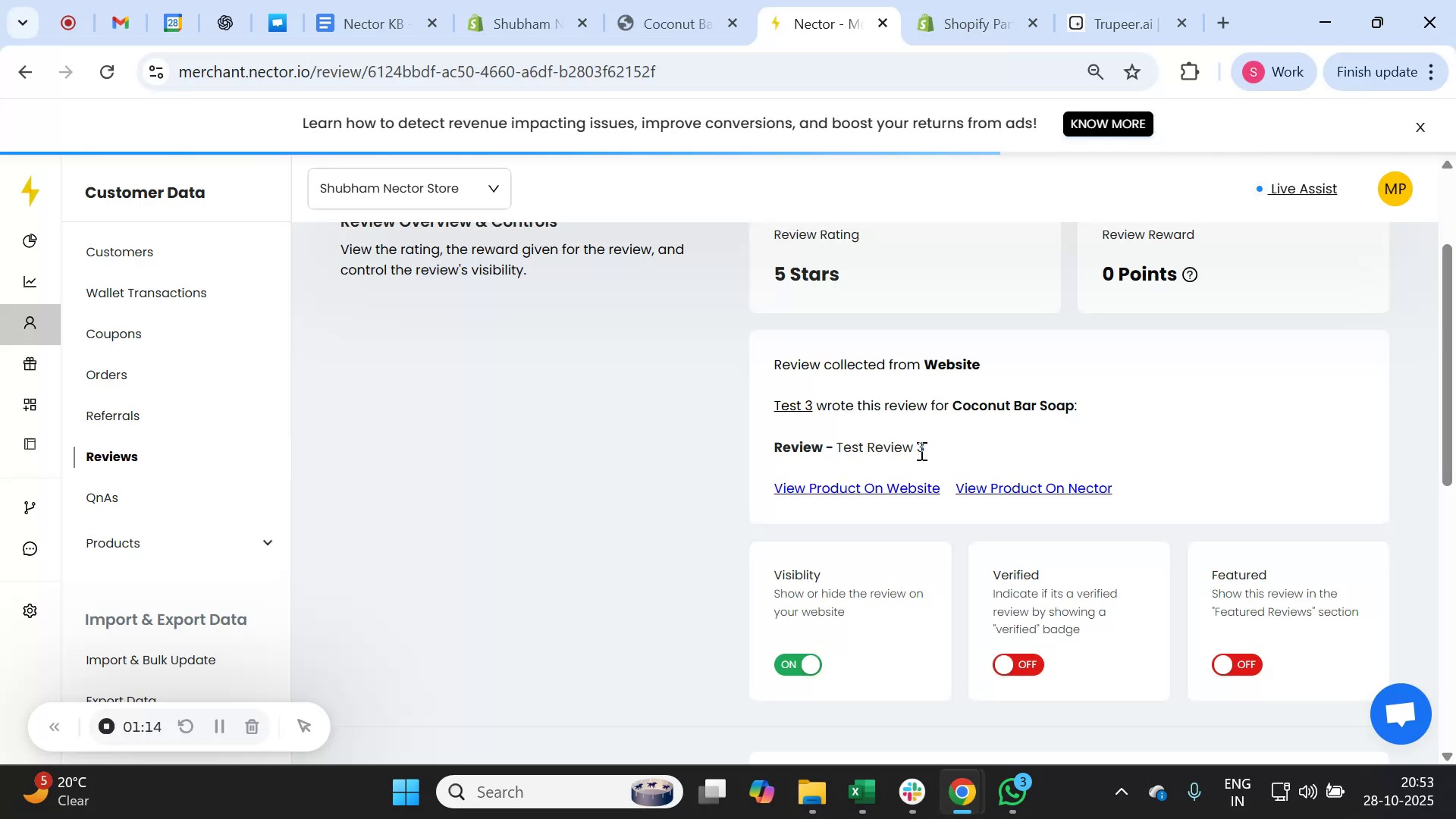
Task: Restart the recording using the restart icon
Action: tap(186, 726)
